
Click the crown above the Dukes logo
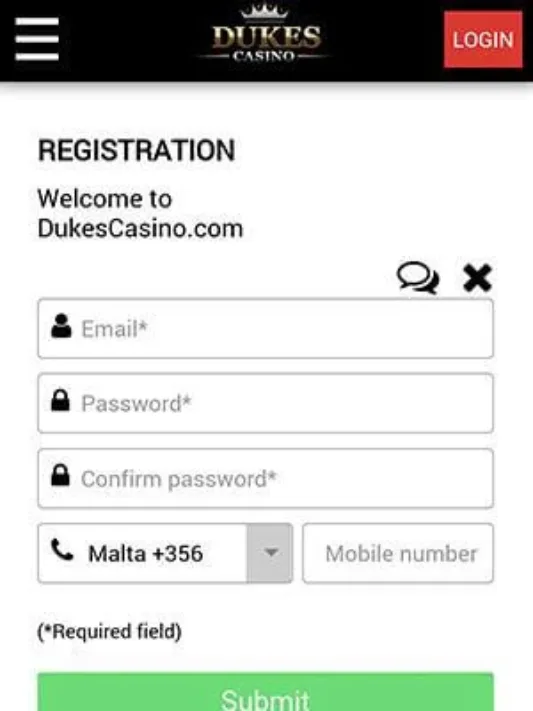click(x=264, y=11)
